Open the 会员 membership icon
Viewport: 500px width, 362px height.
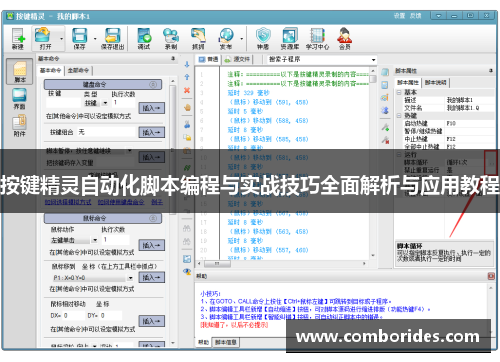pos(345,38)
